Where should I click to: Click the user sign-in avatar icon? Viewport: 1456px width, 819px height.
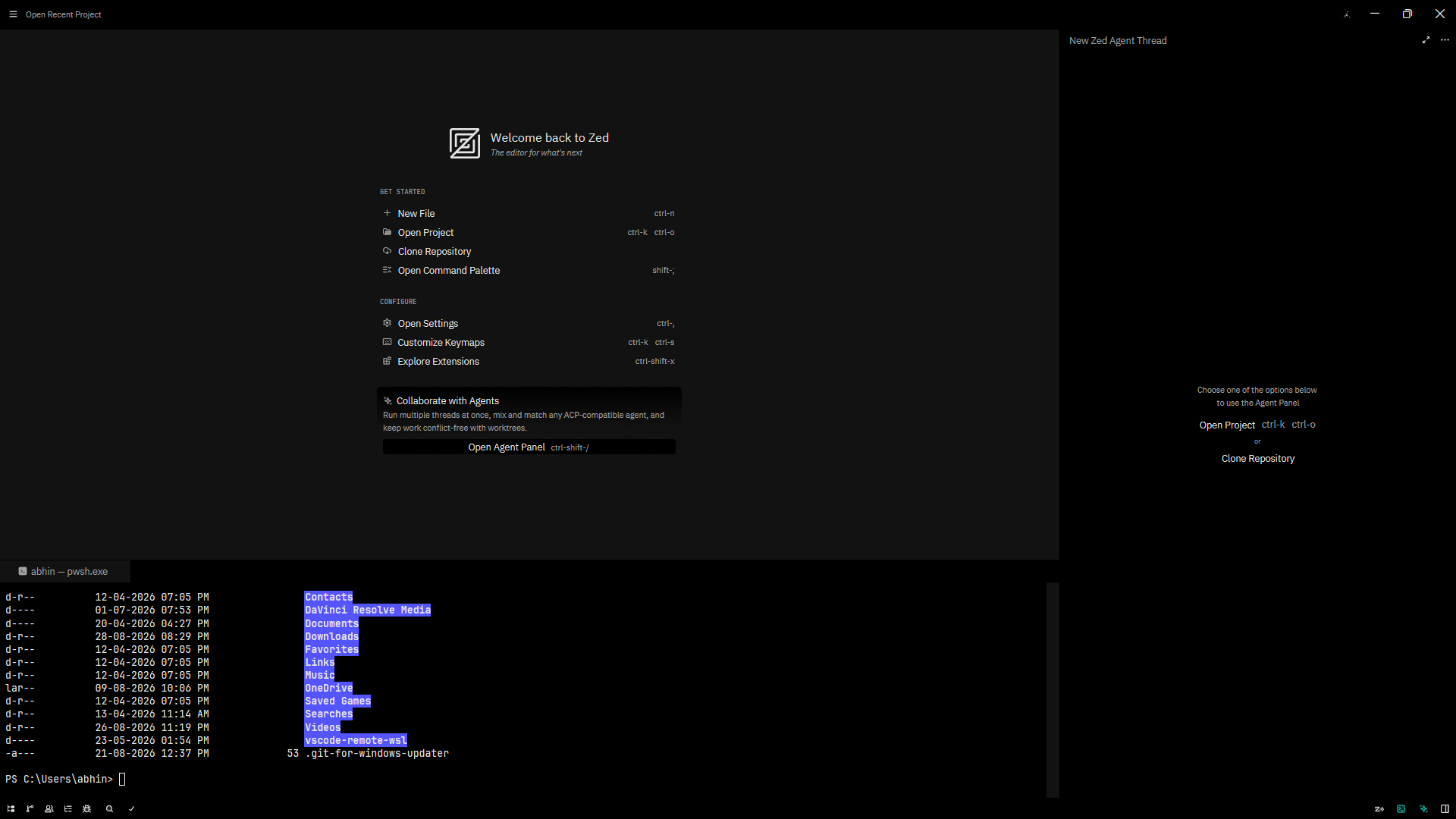(x=1347, y=14)
